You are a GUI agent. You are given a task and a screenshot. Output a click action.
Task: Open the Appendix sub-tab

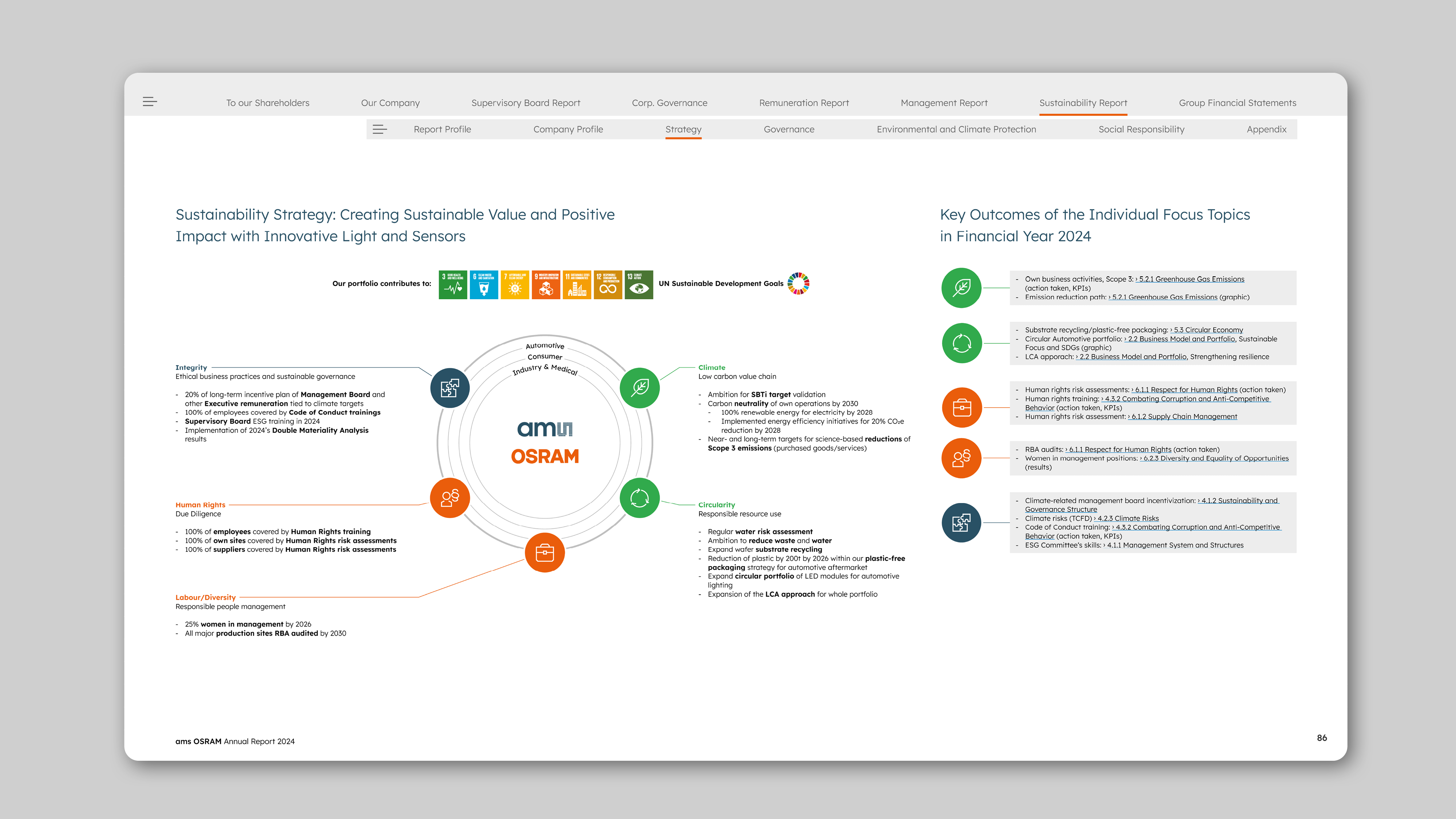1267,130
